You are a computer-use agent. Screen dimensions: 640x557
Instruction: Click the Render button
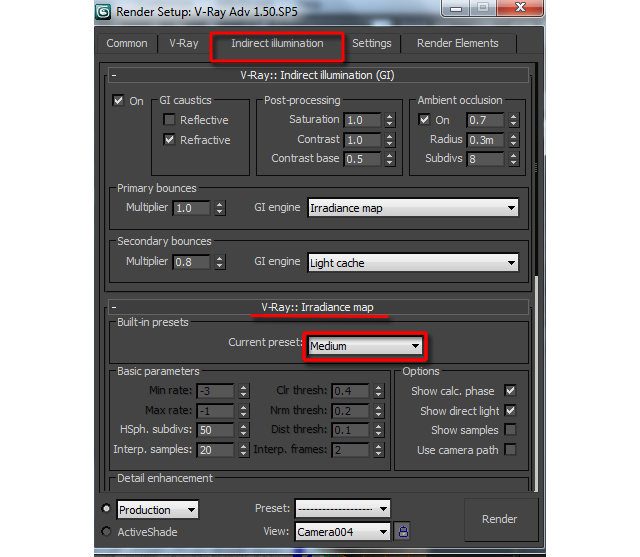point(499,519)
